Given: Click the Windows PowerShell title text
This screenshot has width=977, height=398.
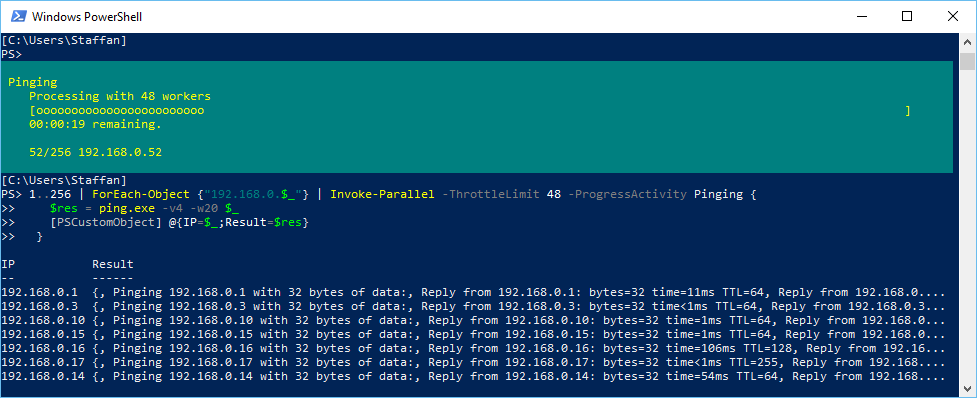Looking at the screenshot, I should click(x=87, y=17).
